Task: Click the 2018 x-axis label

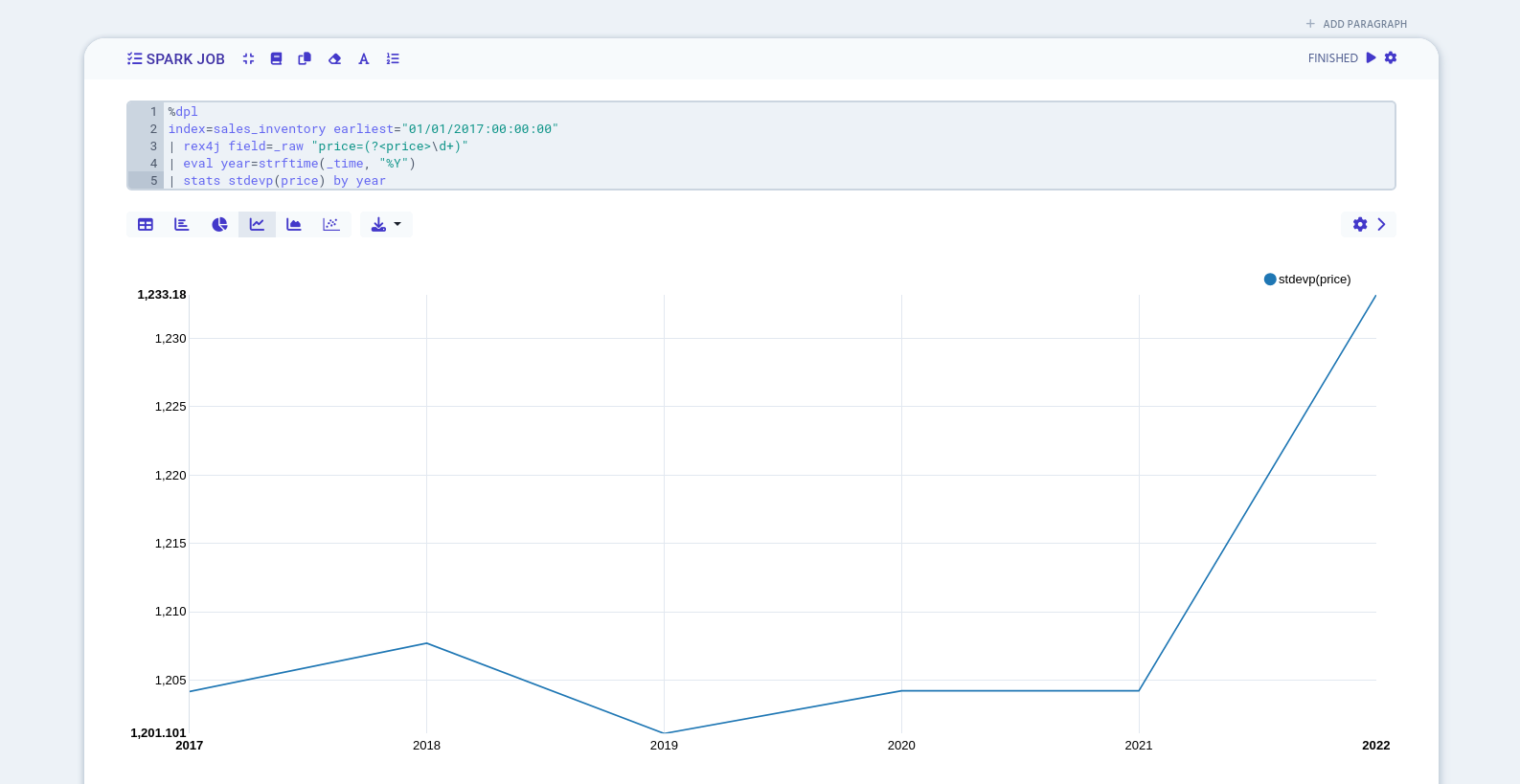Action: tap(426, 745)
